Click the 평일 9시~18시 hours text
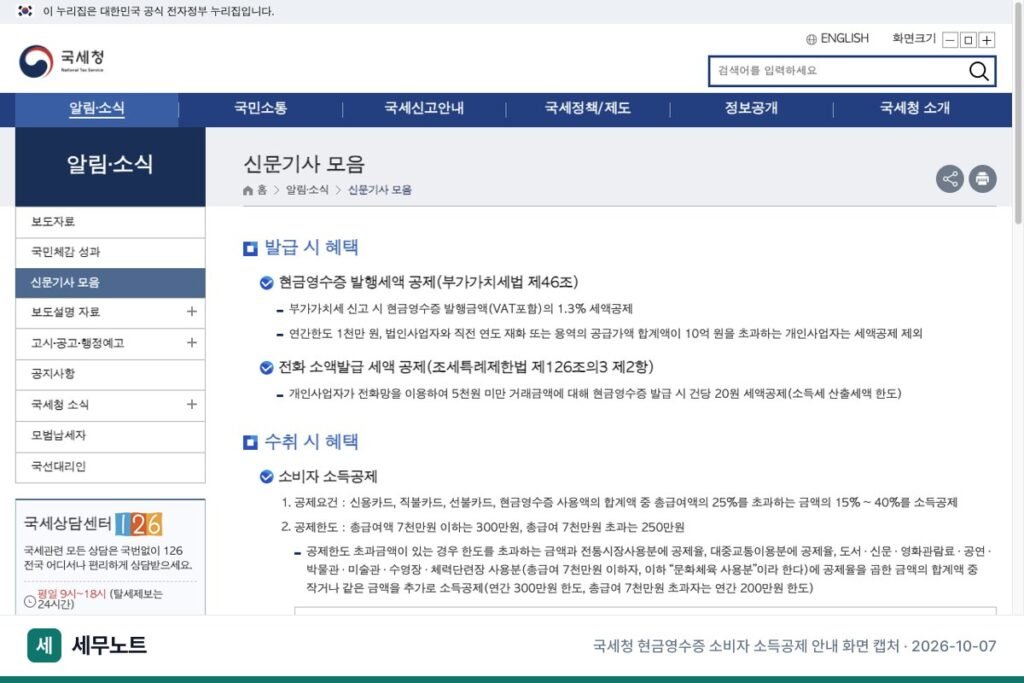The height and width of the screenshot is (683, 1024). click(x=71, y=594)
